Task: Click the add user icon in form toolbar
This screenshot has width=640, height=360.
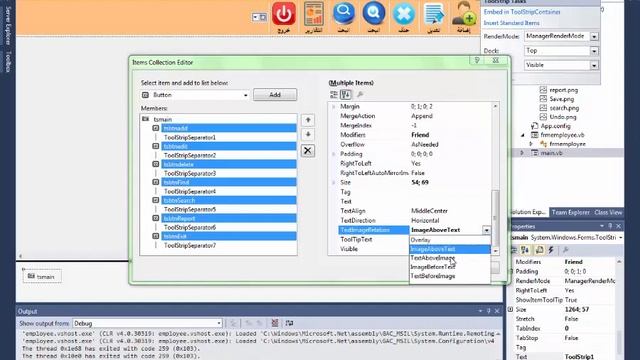Action: point(464,13)
